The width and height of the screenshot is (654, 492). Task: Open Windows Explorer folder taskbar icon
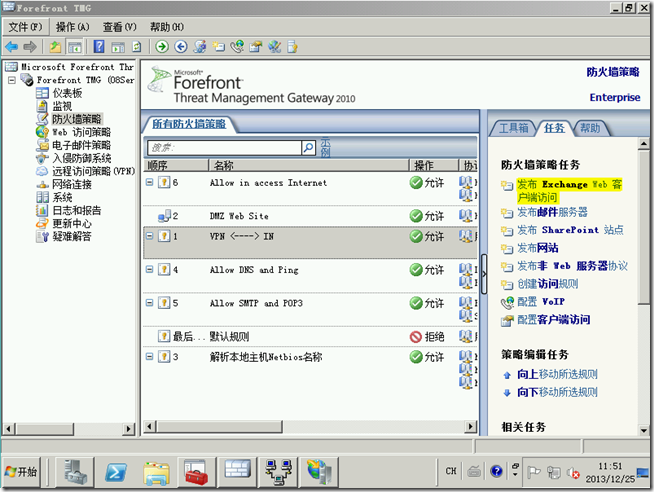coord(156,472)
